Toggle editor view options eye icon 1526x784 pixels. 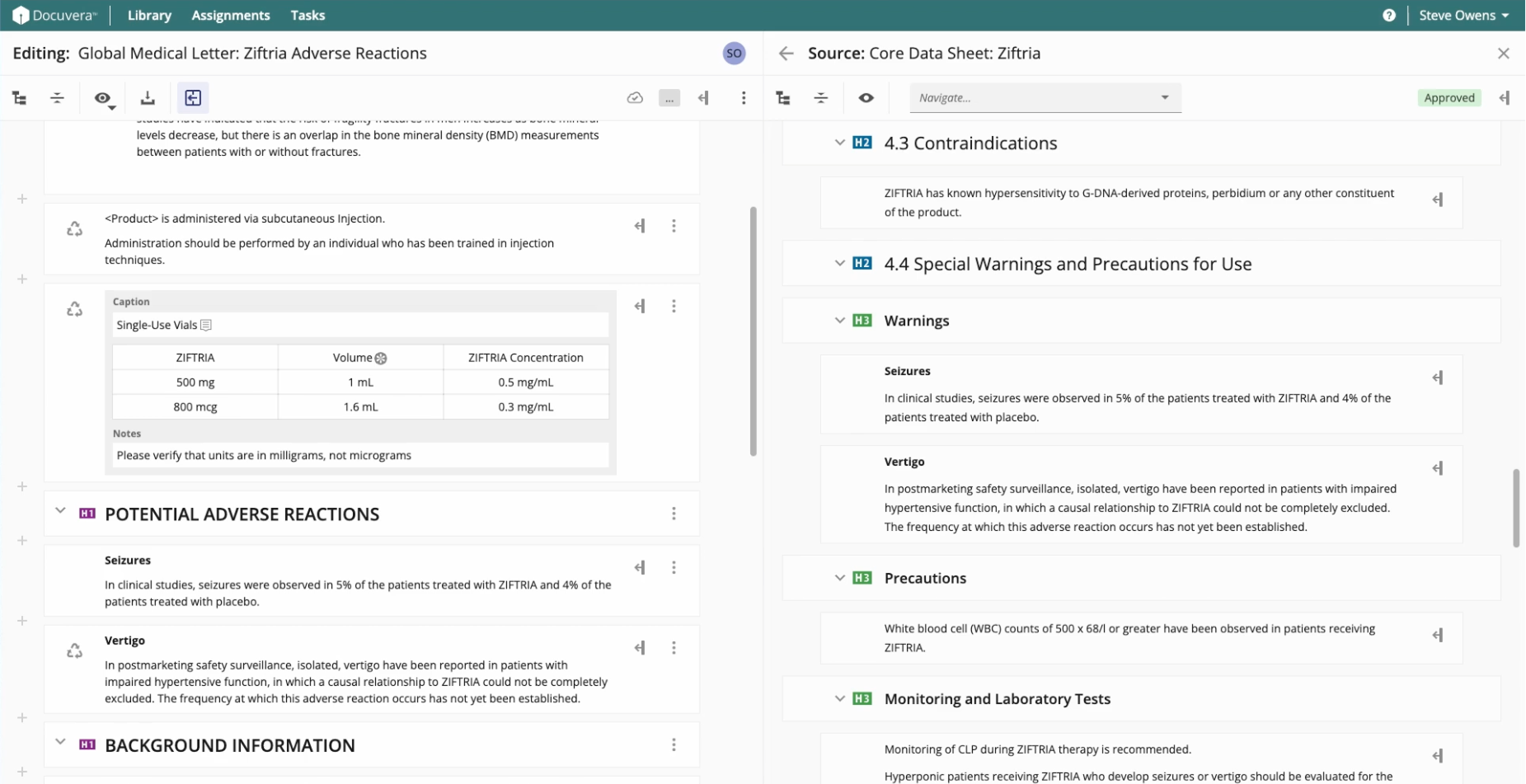pyautogui.click(x=103, y=98)
